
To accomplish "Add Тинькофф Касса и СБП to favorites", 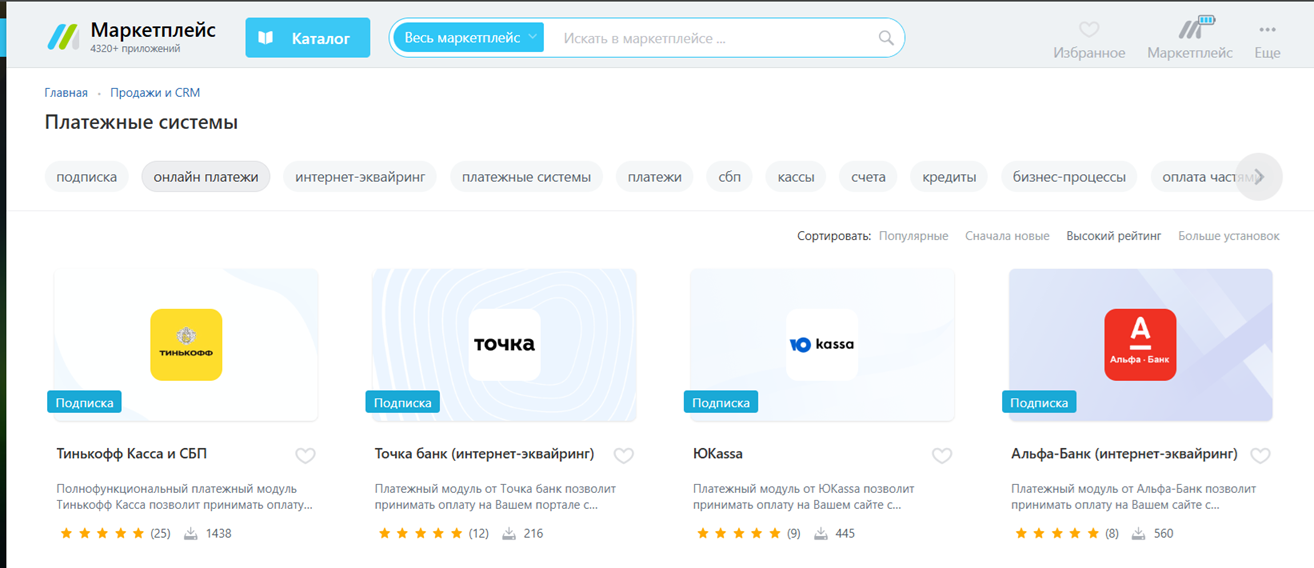I will [x=305, y=456].
